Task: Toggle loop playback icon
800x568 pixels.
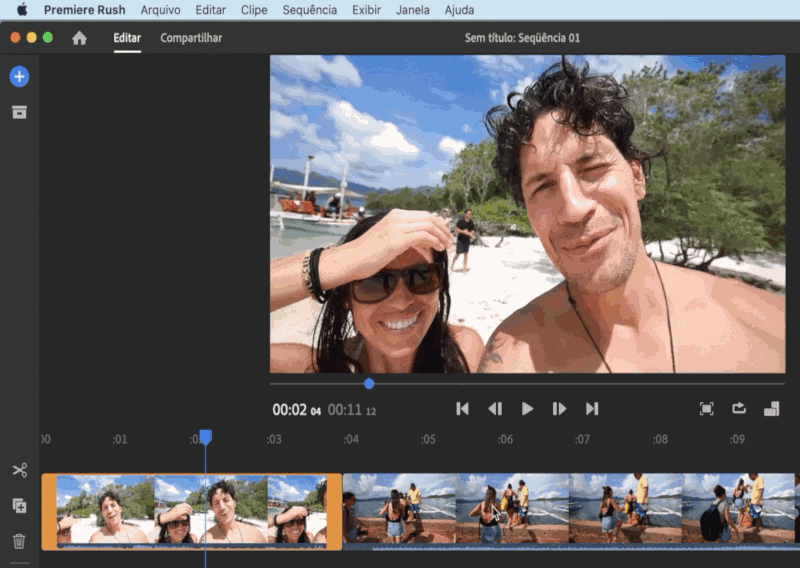Action: tap(739, 408)
